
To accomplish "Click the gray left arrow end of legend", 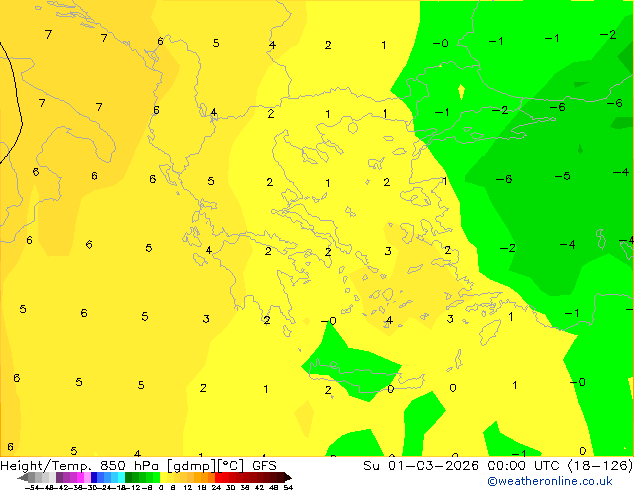I will [23, 477].
